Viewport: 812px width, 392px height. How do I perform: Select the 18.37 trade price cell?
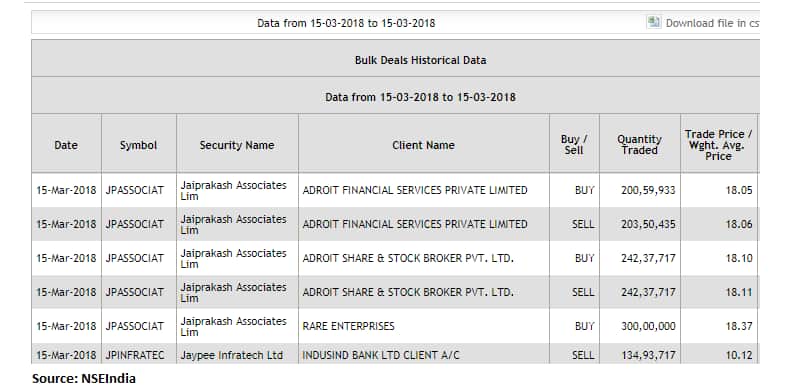pos(739,326)
